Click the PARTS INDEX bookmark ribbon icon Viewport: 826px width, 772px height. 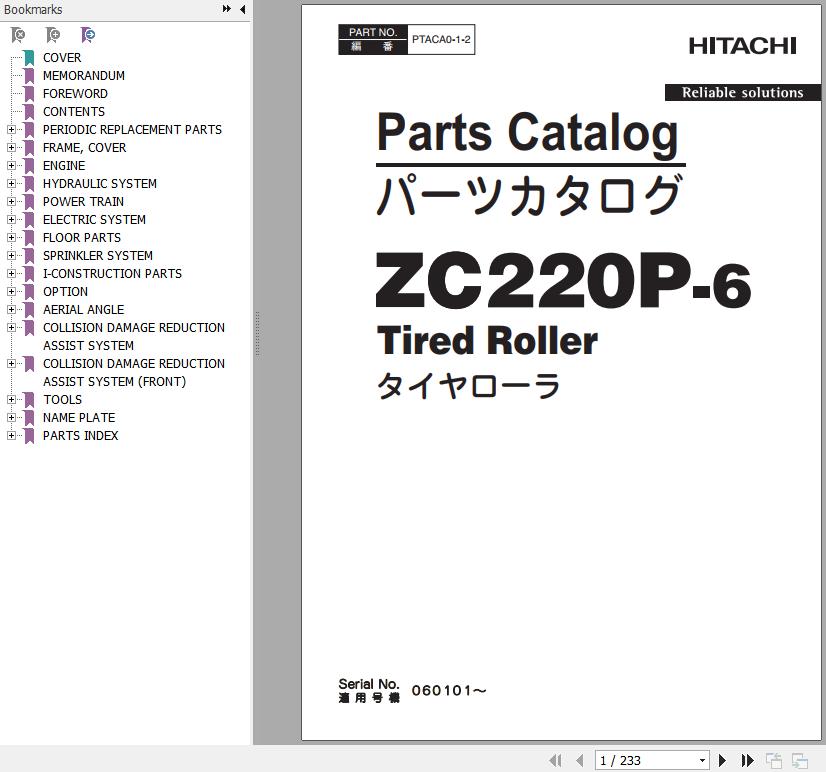(29, 435)
